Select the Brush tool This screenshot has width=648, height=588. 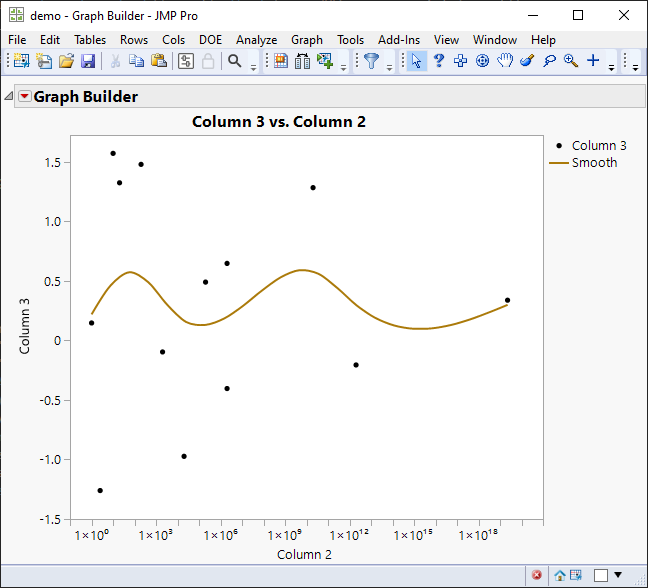(x=527, y=61)
